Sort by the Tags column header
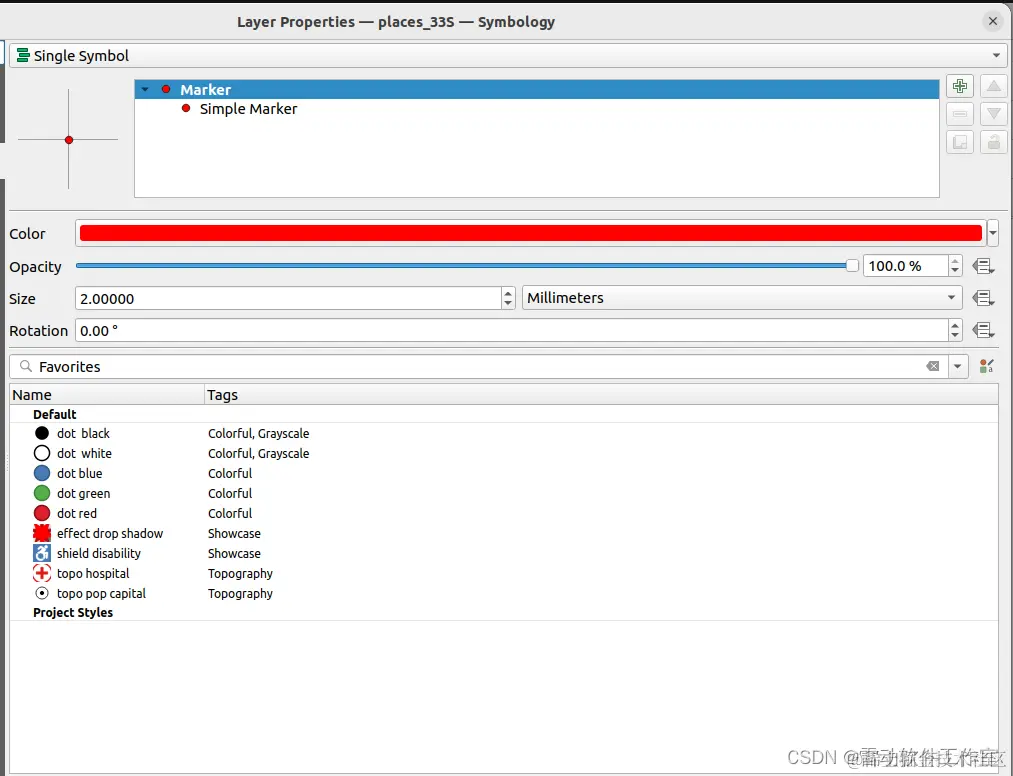Viewport: 1013px width, 776px height. click(x=601, y=395)
